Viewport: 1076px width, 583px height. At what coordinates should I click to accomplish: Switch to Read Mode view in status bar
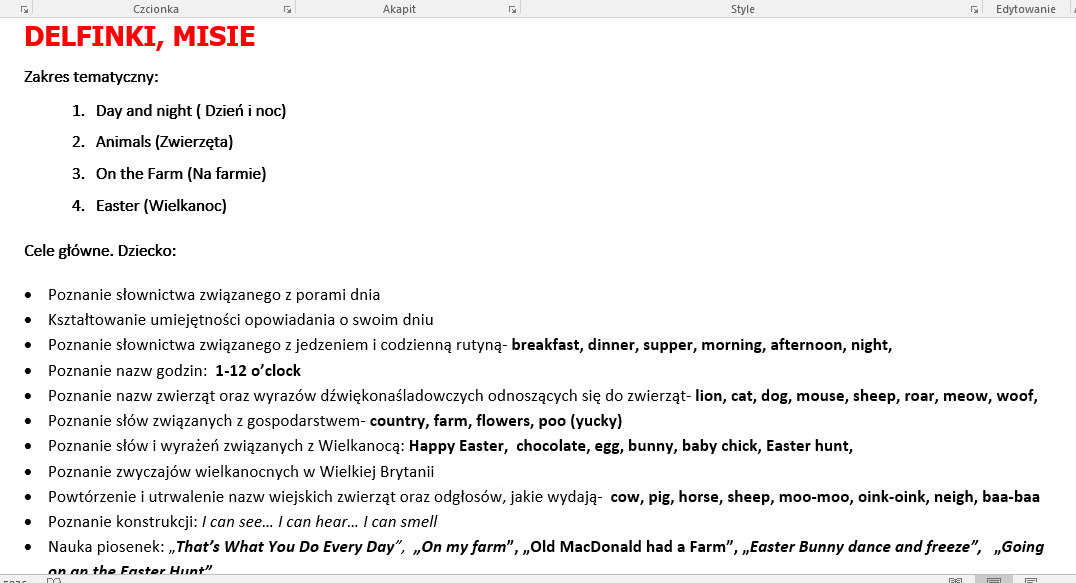tap(955, 579)
